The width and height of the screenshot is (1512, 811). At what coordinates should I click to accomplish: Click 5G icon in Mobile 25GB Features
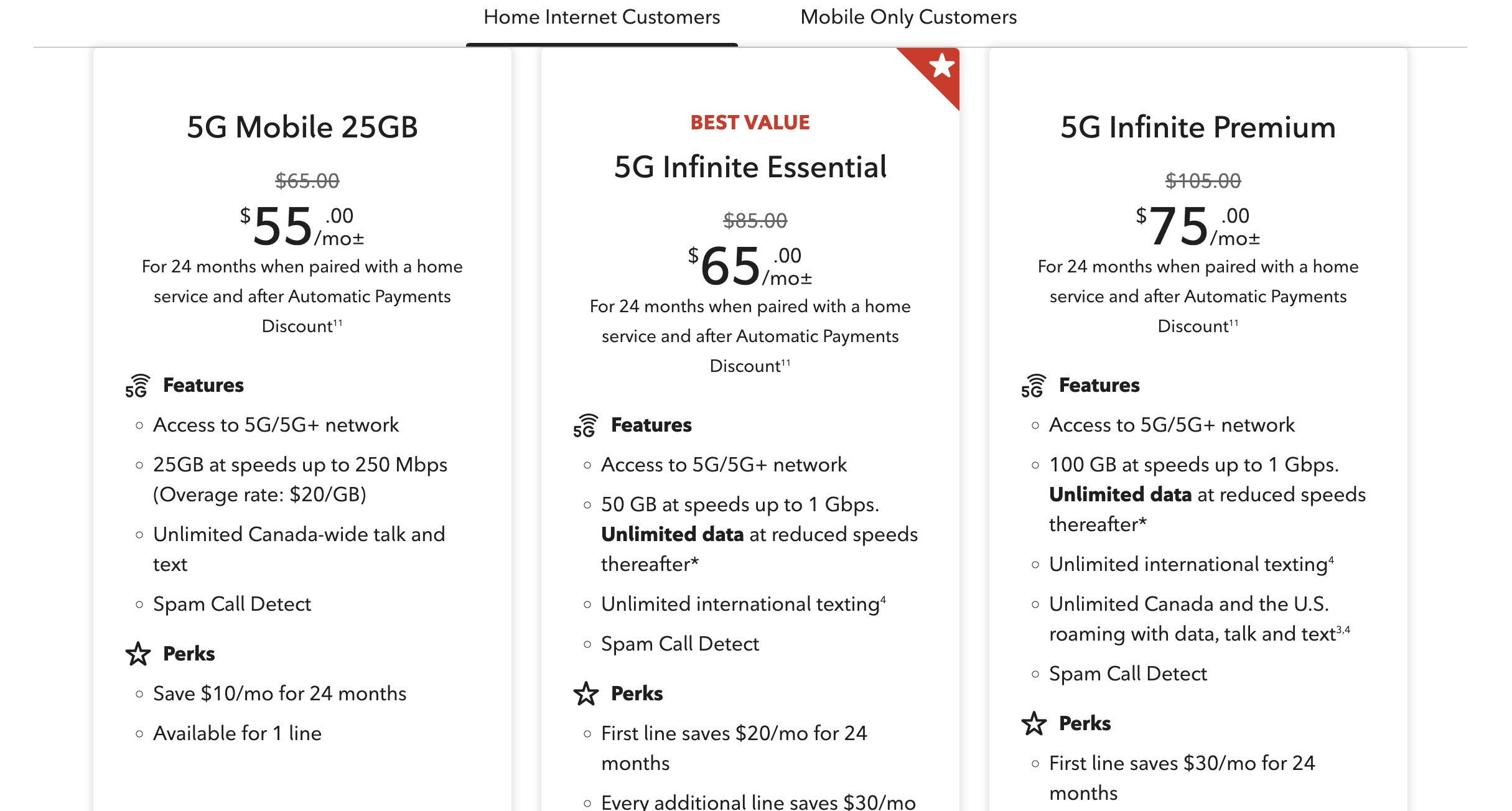click(x=138, y=386)
